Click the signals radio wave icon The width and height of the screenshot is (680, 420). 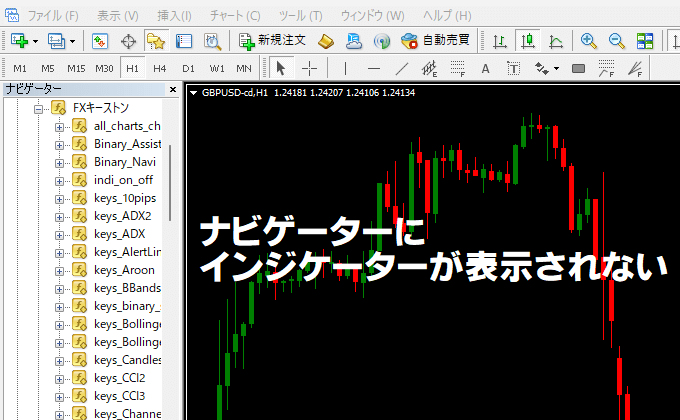click(382, 42)
